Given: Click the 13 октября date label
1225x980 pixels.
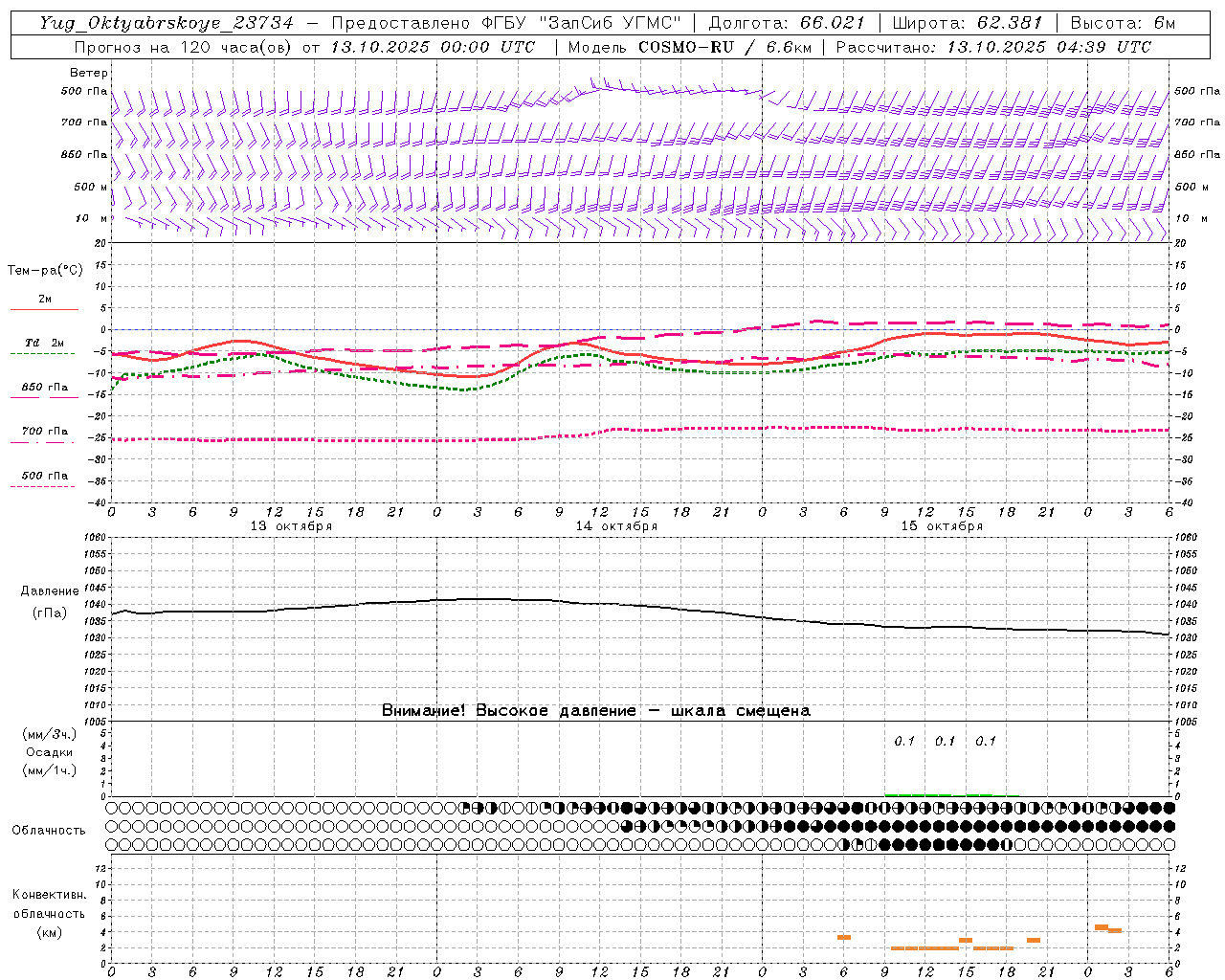Looking at the screenshot, I should pyautogui.click(x=291, y=526).
